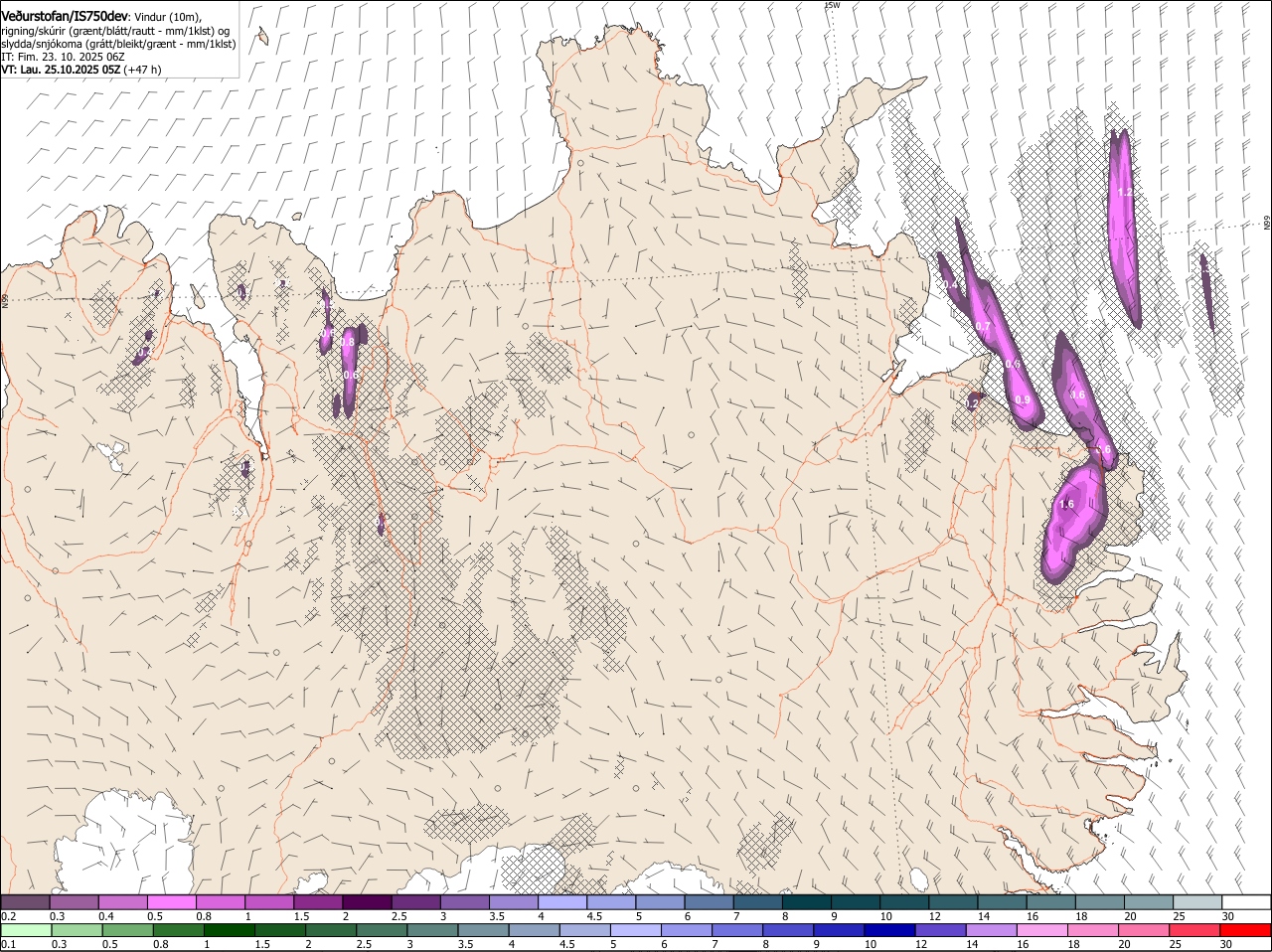This screenshot has width=1272, height=952.
Task: Click the palest green swatch between 0.1 and 0.3
Action: pos(27,930)
